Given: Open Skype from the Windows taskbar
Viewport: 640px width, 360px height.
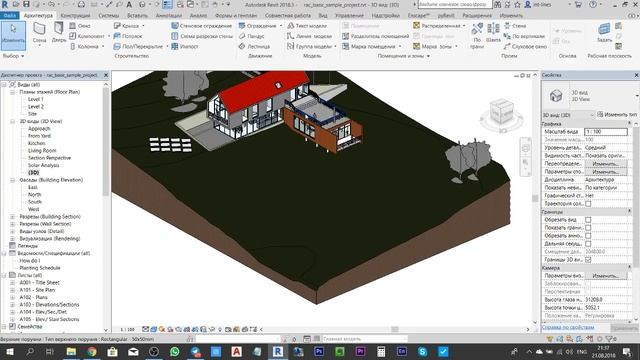Looking at the screenshot, I should [x=422, y=351].
